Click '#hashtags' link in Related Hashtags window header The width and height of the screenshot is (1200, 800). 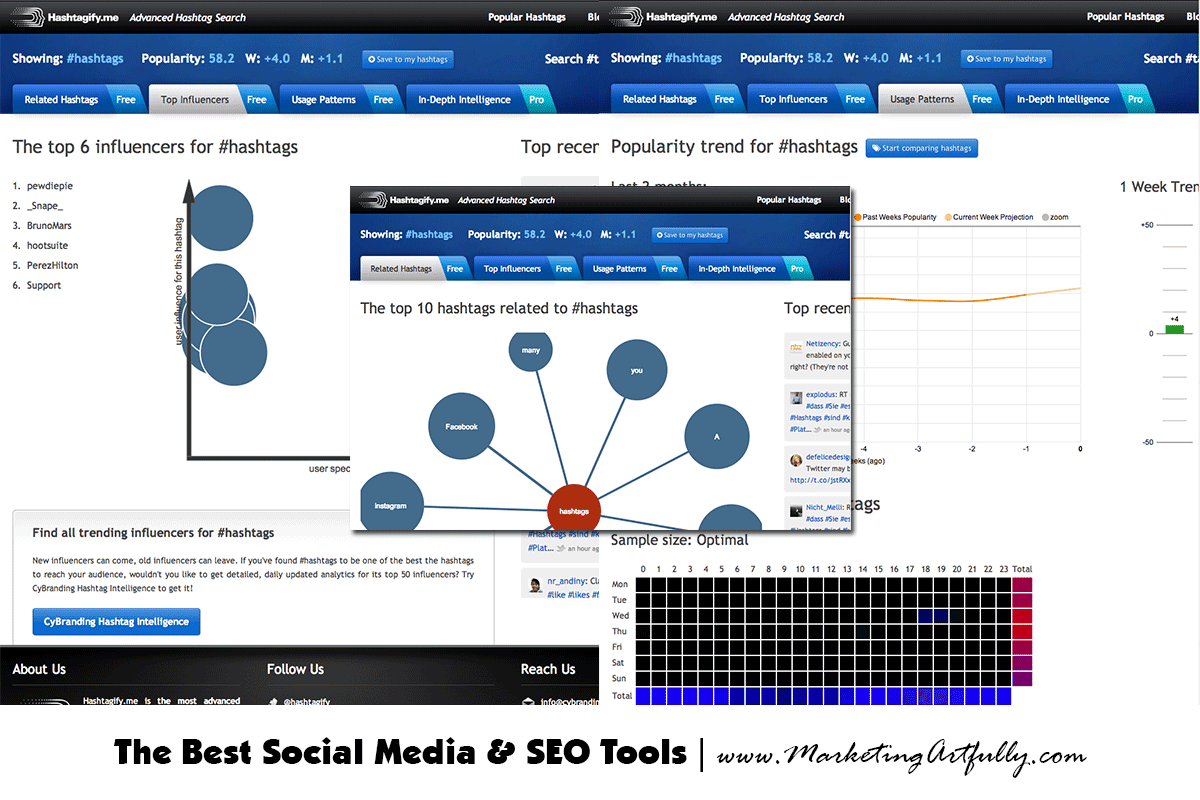(x=428, y=235)
